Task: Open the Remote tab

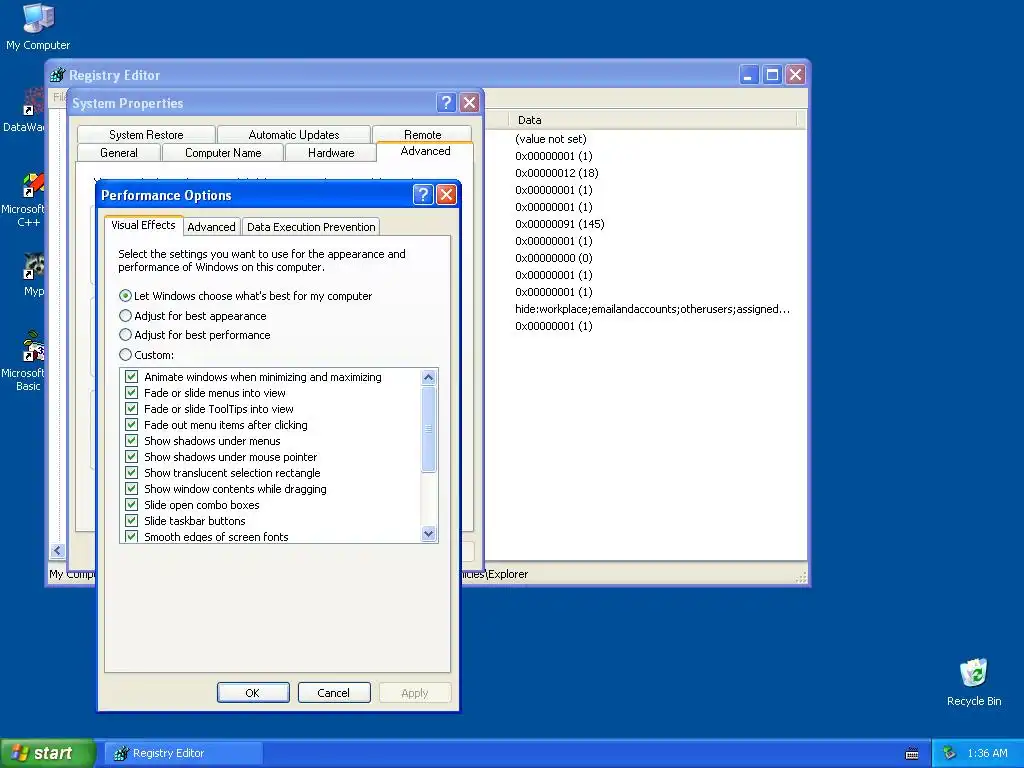Action: (423, 134)
